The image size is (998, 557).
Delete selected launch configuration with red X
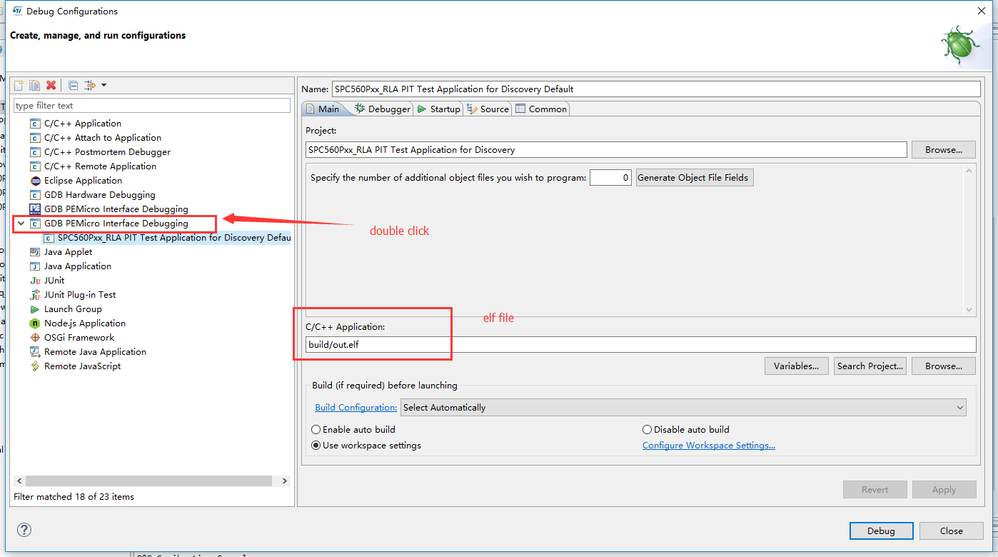pos(51,85)
